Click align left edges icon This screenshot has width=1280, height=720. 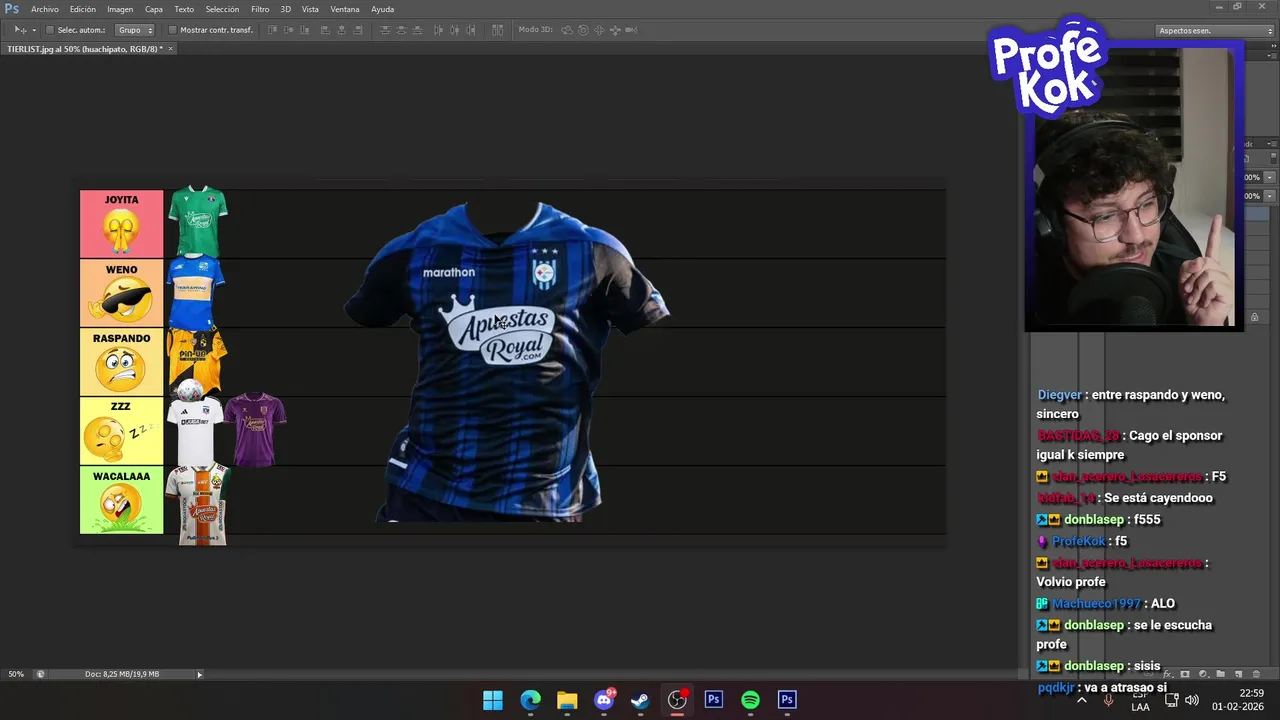[325, 30]
